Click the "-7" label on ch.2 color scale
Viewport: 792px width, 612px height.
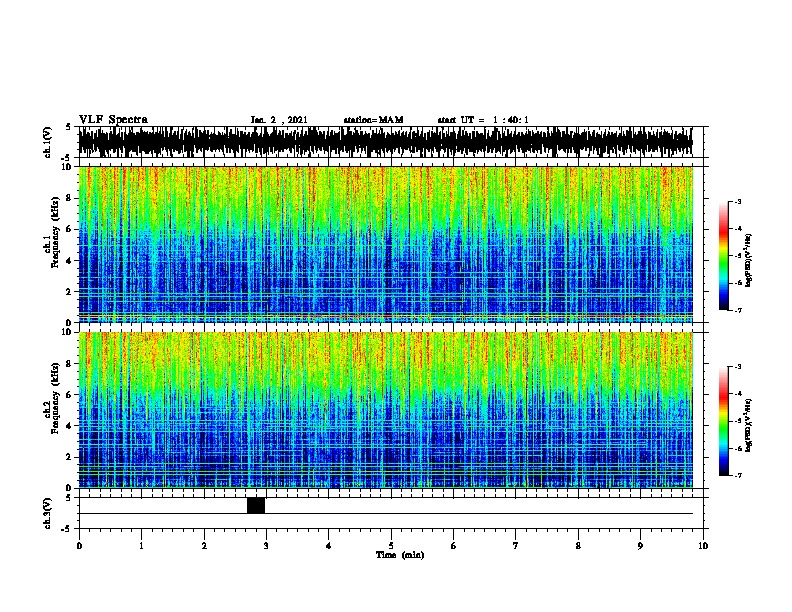click(737, 475)
